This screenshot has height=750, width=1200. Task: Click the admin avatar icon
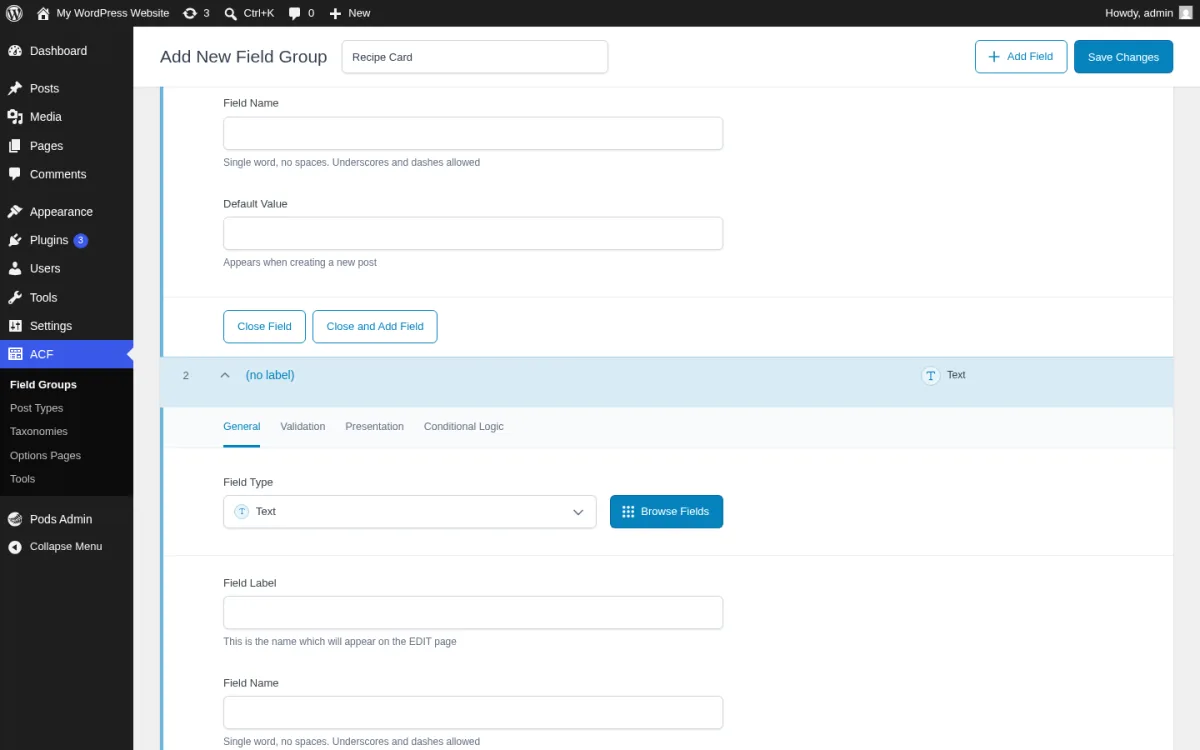1186,13
